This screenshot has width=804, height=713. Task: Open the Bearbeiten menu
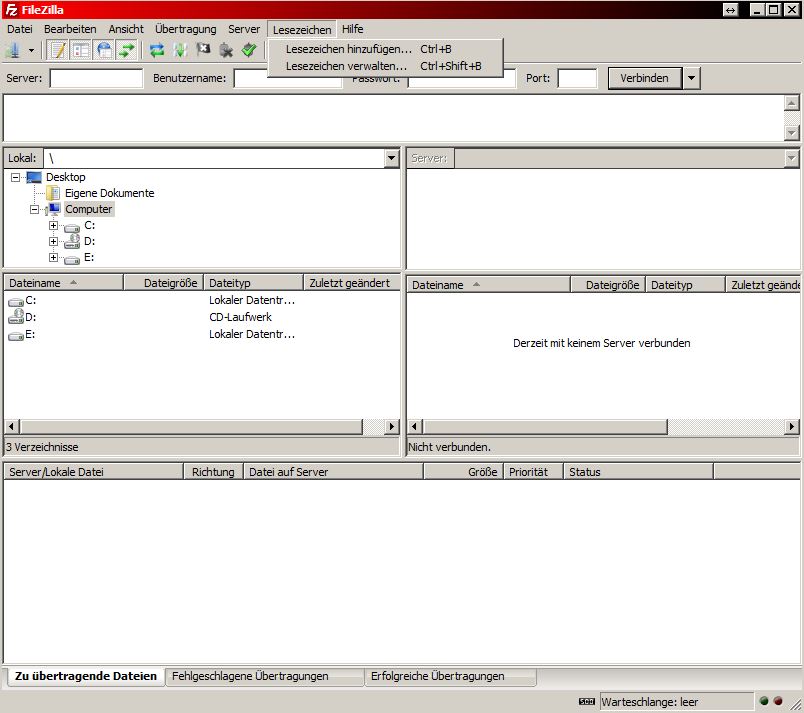click(70, 29)
